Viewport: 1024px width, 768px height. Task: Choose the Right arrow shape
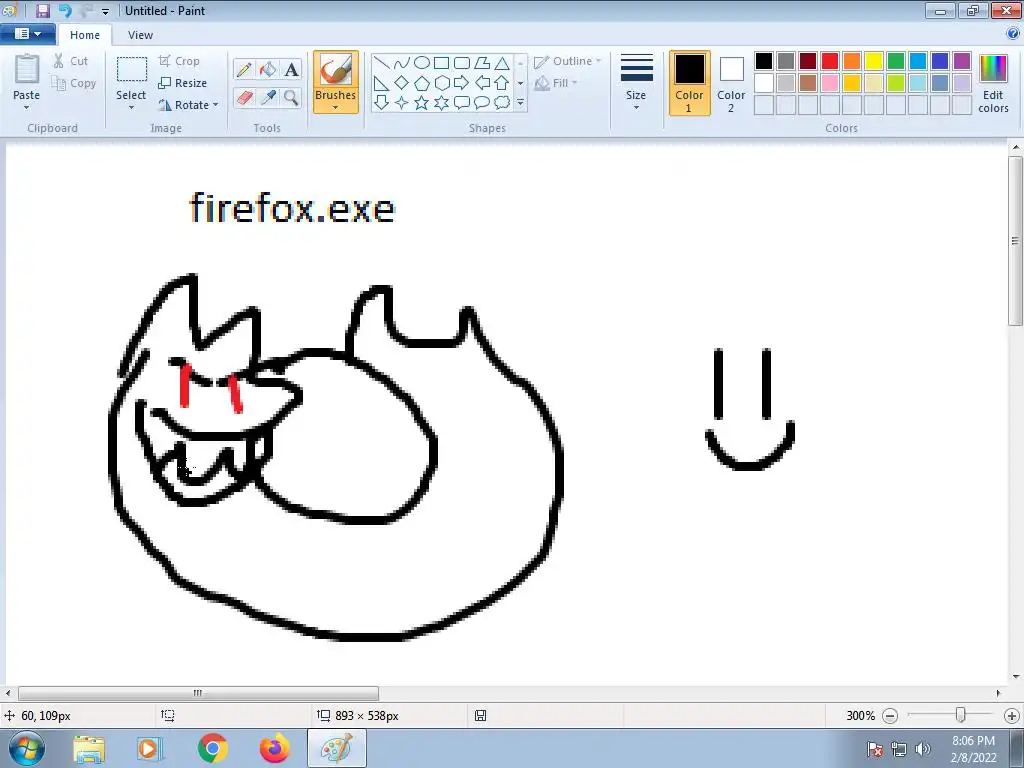(462, 83)
